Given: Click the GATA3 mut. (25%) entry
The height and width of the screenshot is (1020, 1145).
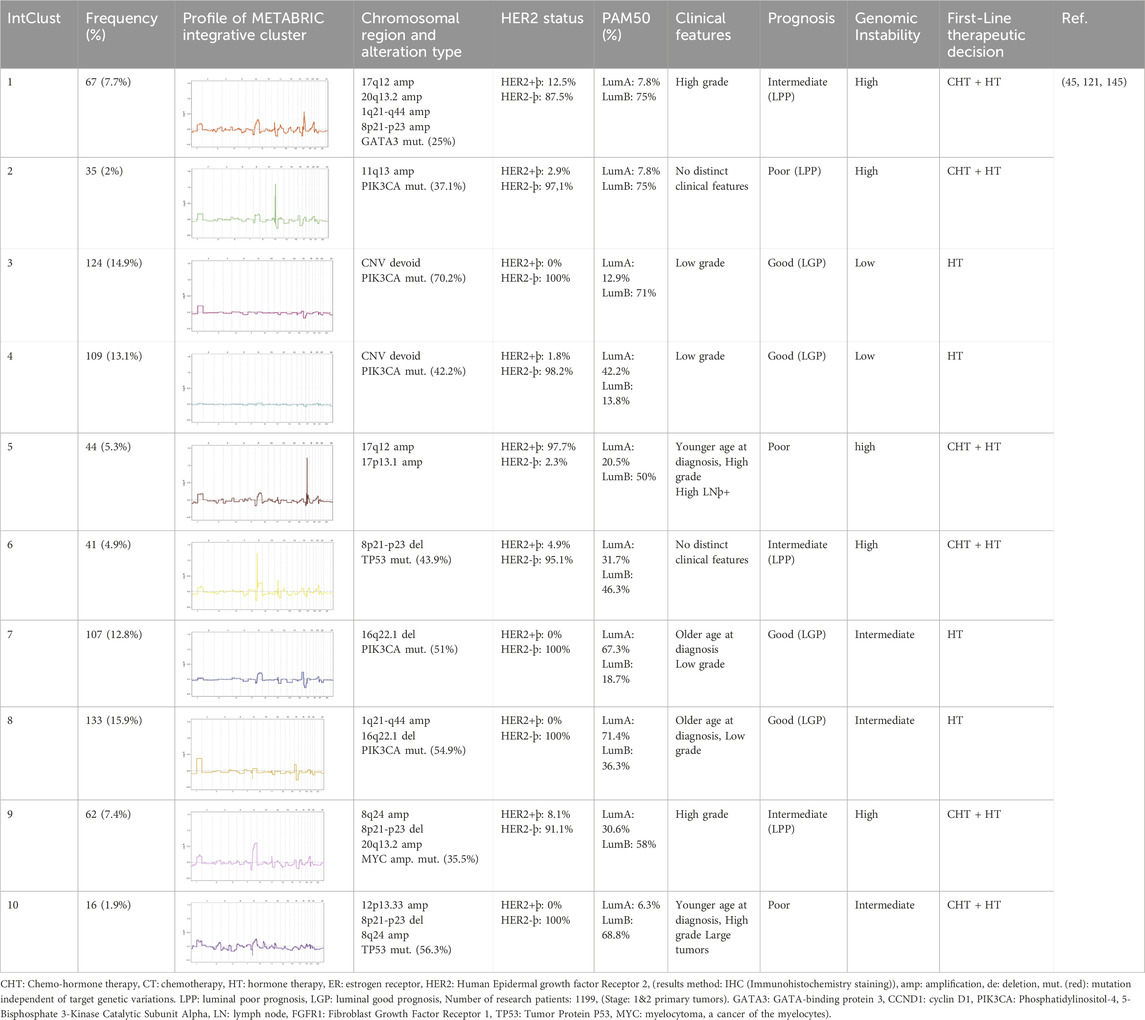Looking at the screenshot, I should point(408,142).
